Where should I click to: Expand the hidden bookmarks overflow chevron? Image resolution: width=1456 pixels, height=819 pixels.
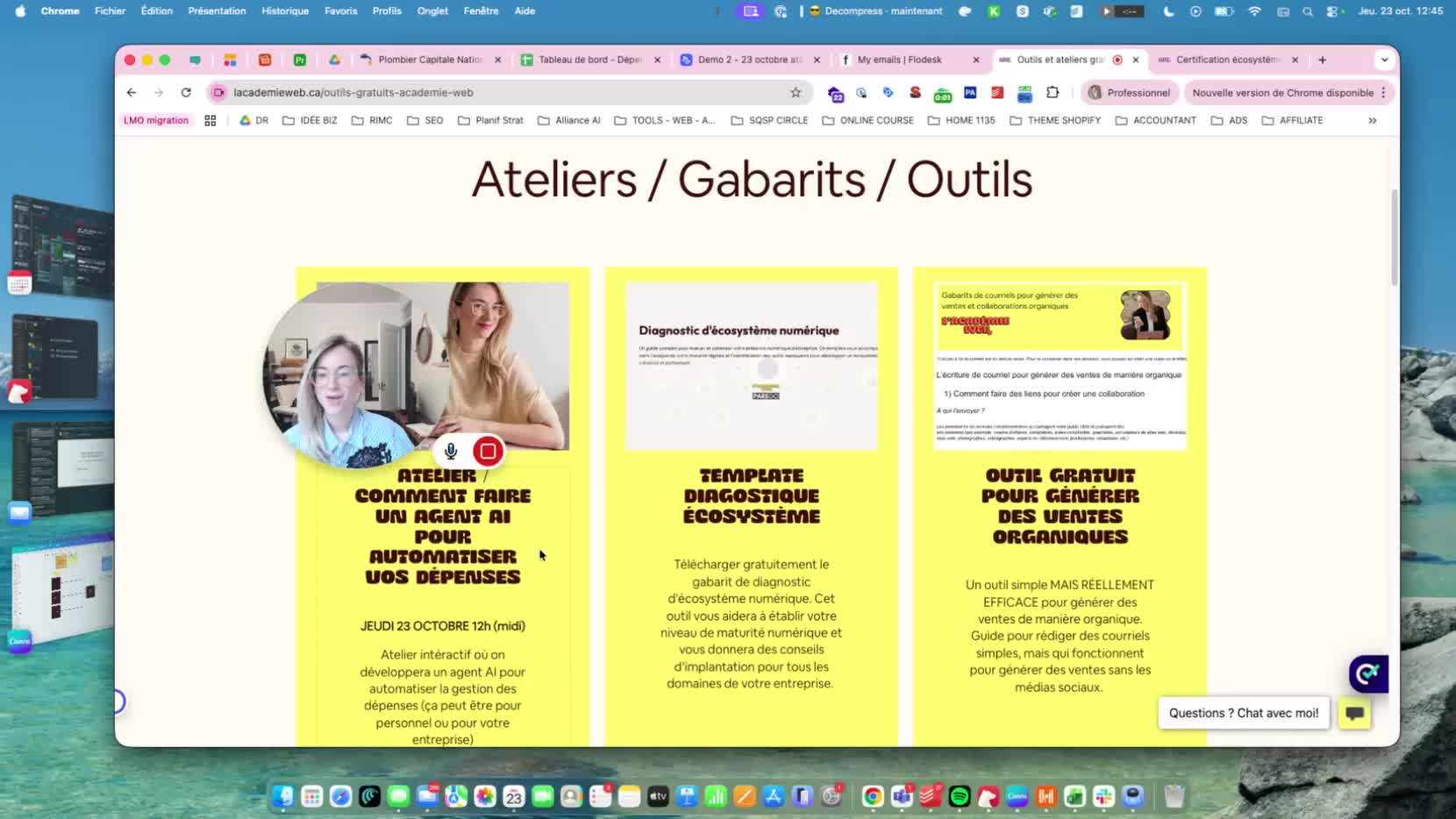click(1372, 120)
